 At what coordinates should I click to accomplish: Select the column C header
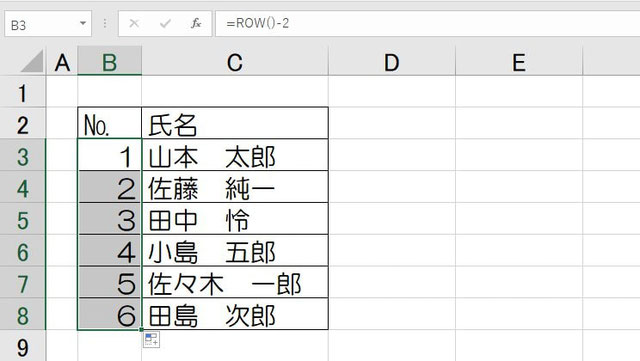pos(235,62)
